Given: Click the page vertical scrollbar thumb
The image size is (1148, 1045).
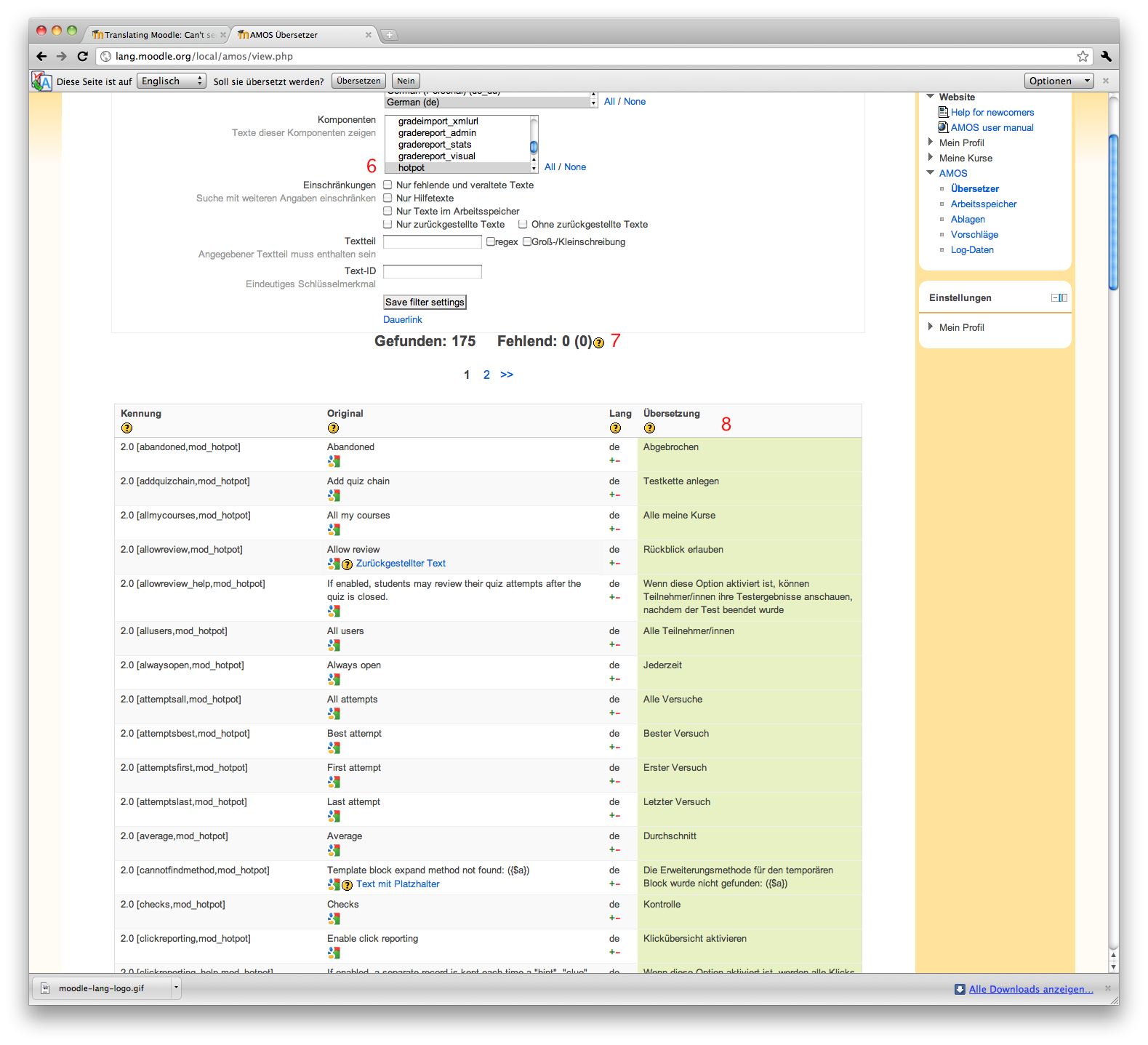Looking at the screenshot, I should tap(1113, 212).
